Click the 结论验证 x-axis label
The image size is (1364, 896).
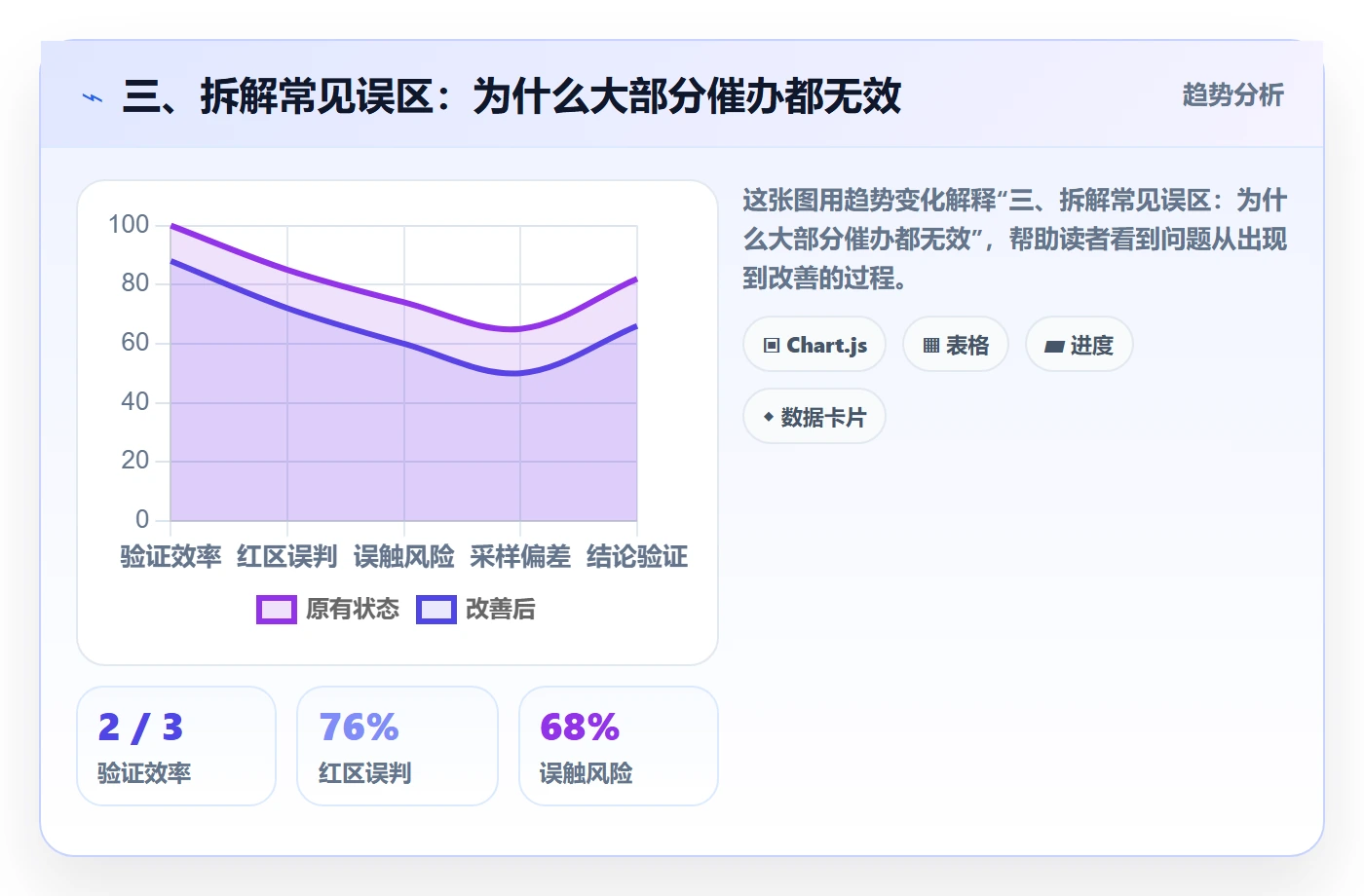click(637, 556)
